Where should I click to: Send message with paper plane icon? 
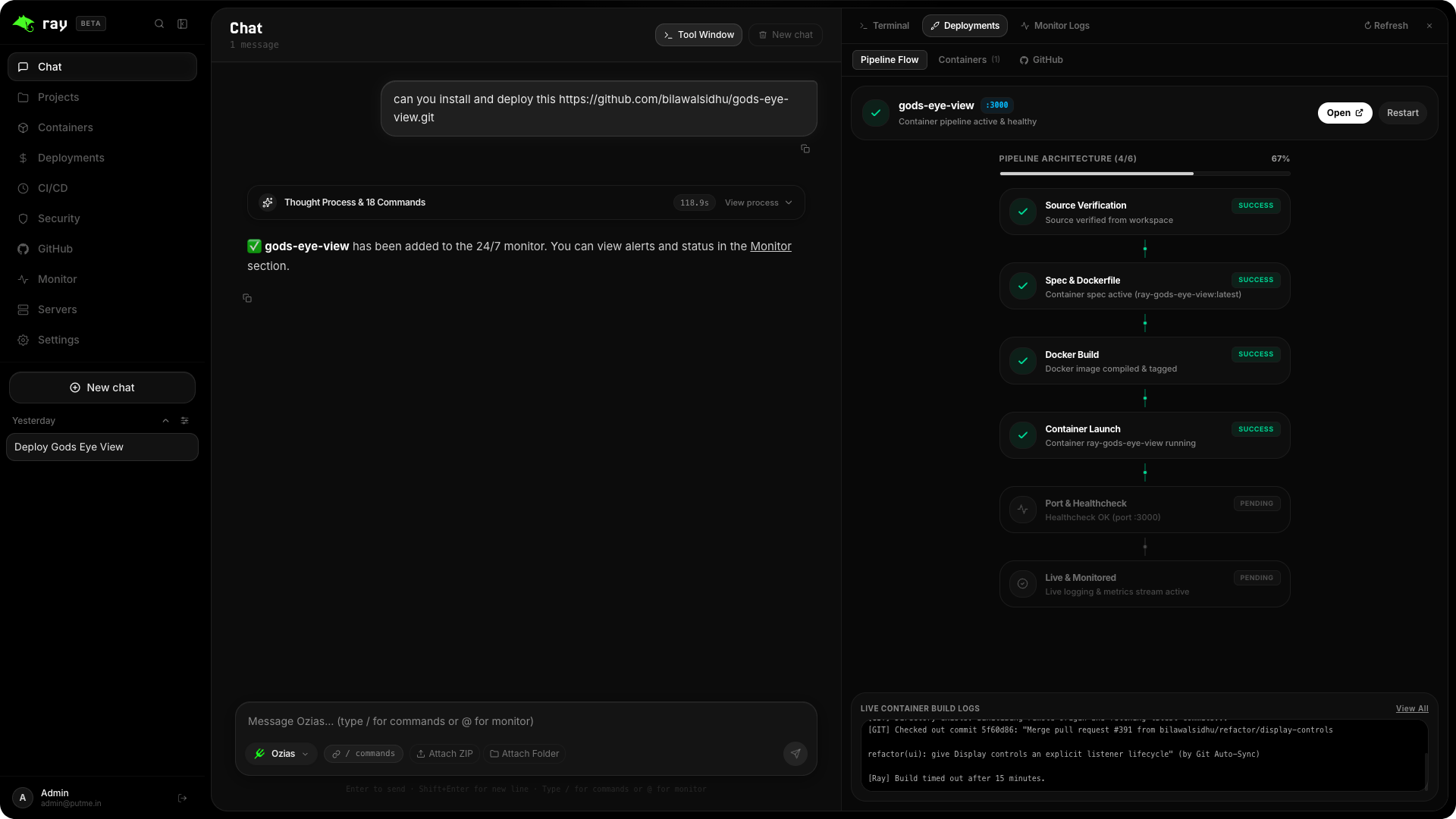click(x=795, y=754)
